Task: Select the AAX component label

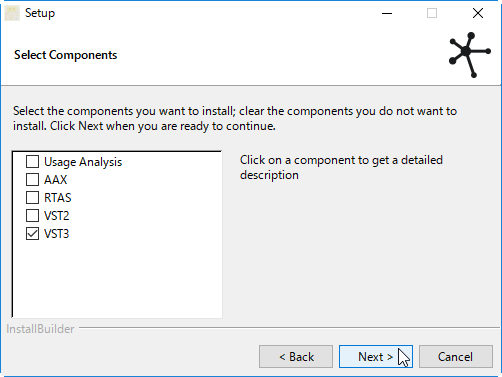Action: pyautogui.click(x=56, y=180)
